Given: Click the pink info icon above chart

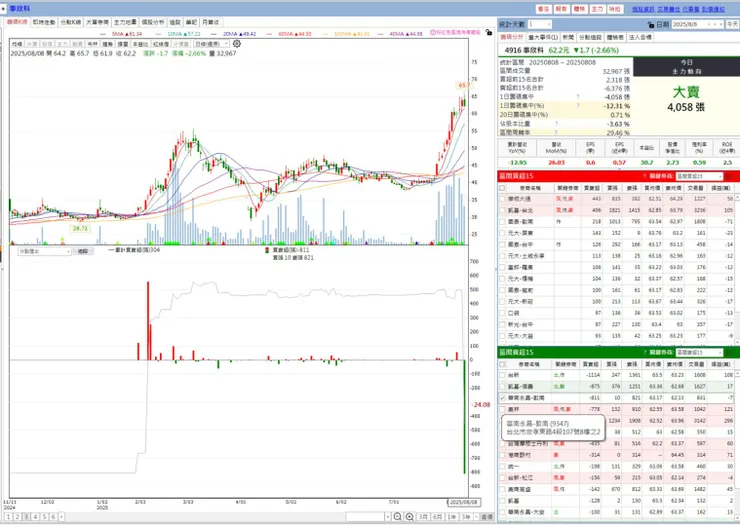Looking at the screenshot, I should [433, 32].
